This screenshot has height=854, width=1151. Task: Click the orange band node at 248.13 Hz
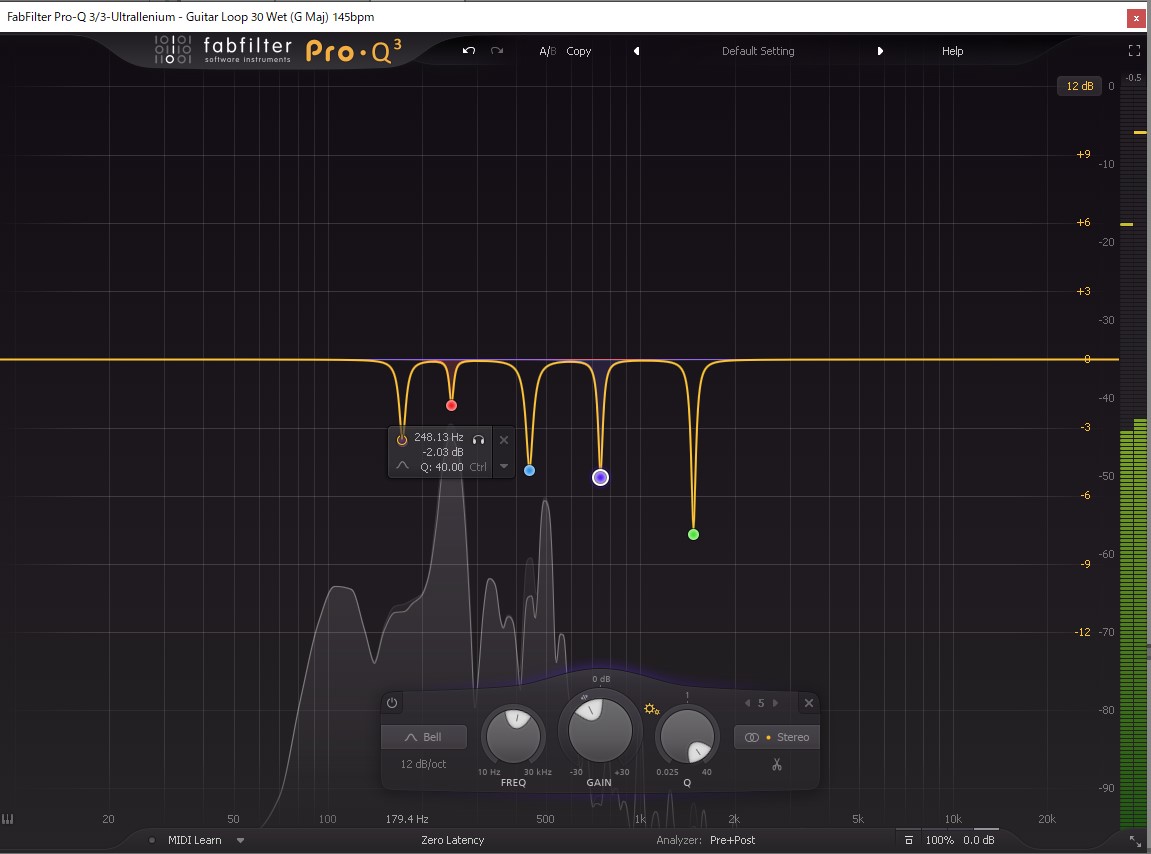(402, 440)
